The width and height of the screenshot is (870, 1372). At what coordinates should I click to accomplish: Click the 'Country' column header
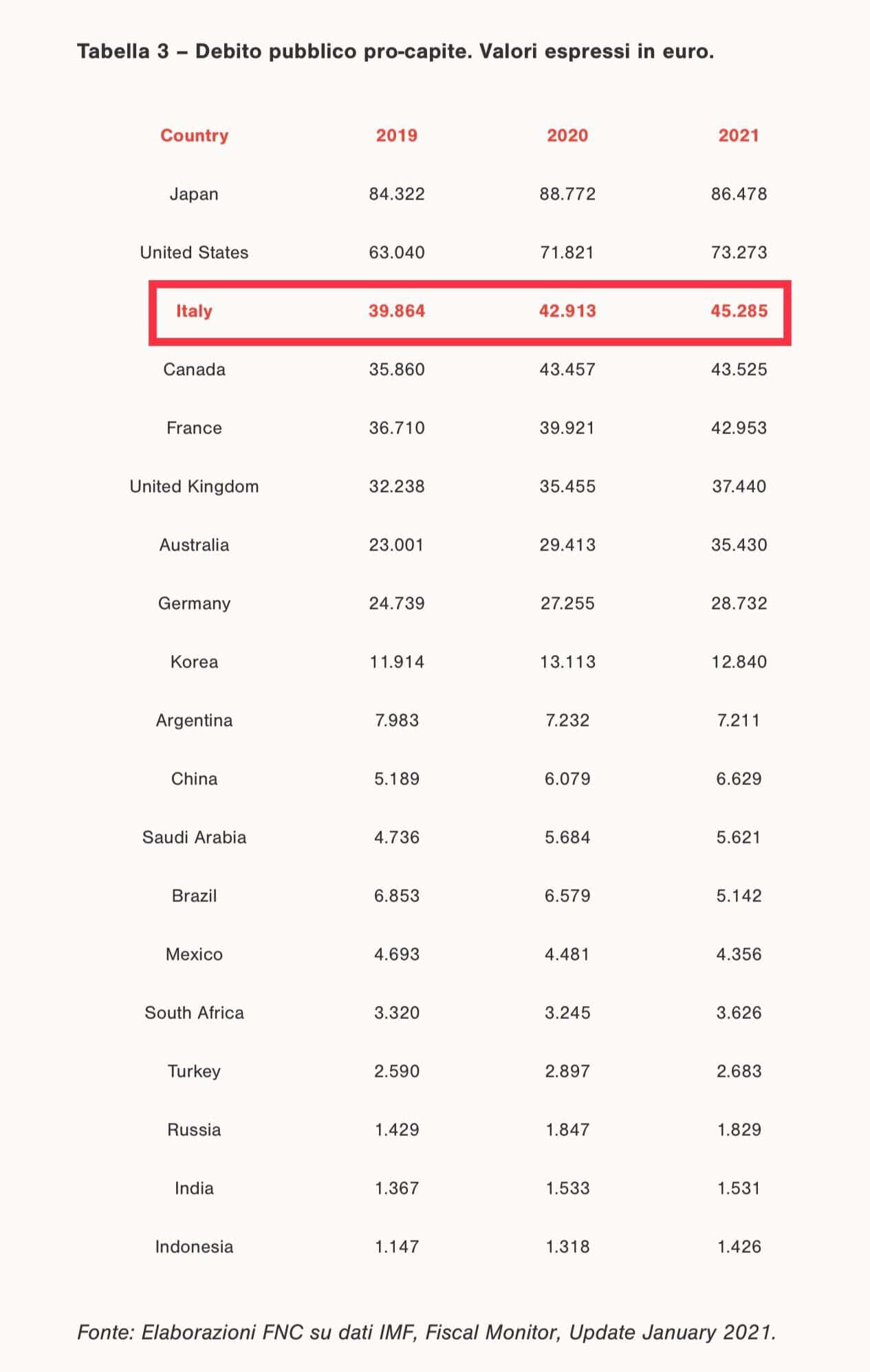[194, 136]
